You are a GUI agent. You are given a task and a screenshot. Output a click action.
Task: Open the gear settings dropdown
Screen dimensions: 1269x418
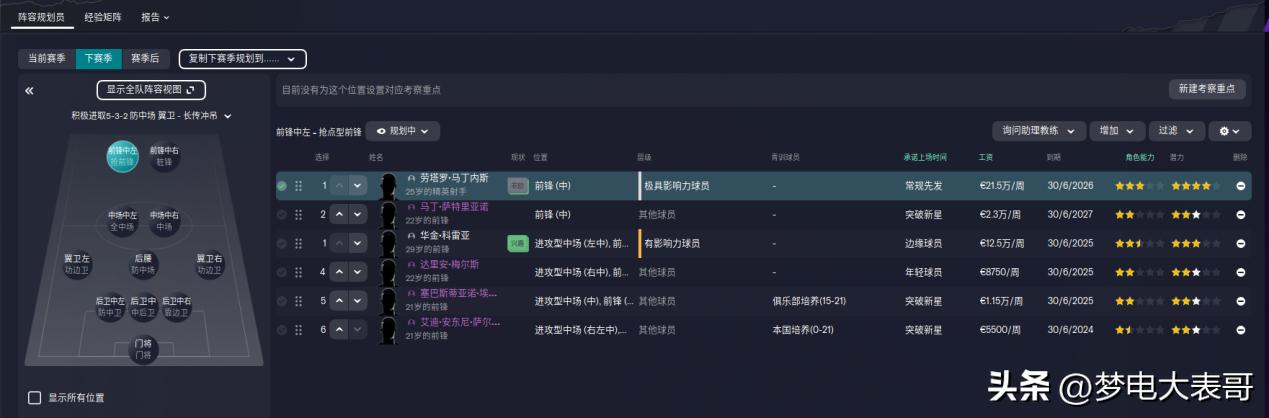pos(1229,131)
